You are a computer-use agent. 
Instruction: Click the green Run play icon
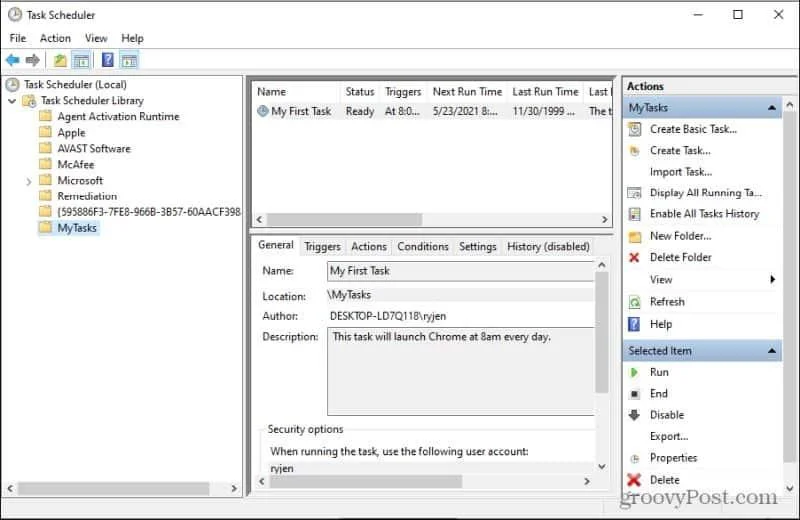click(634, 372)
